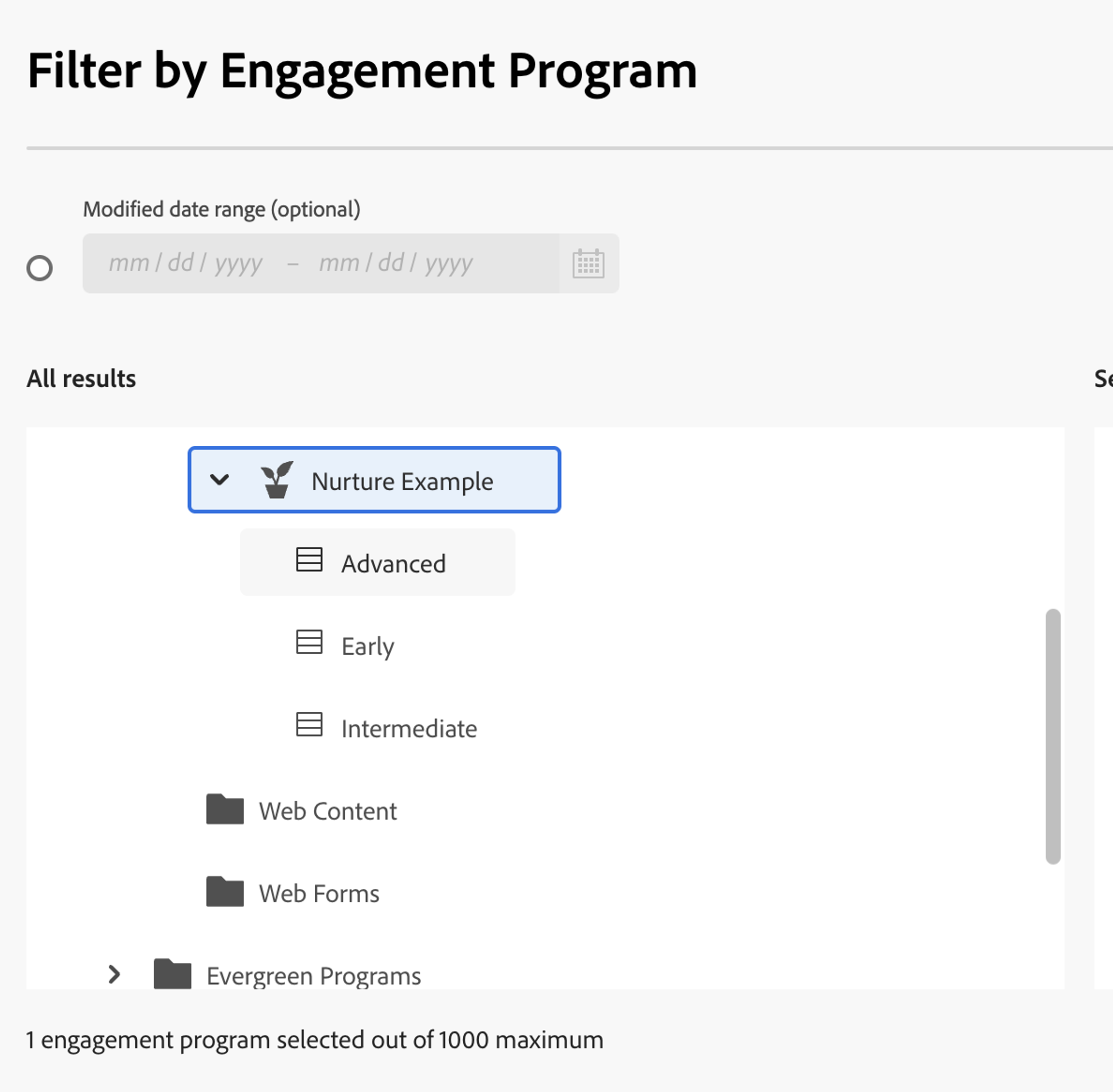Click the Web Content folder icon
Viewport: 1113px width, 1092px height.
pyautogui.click(x=224, y=809)
